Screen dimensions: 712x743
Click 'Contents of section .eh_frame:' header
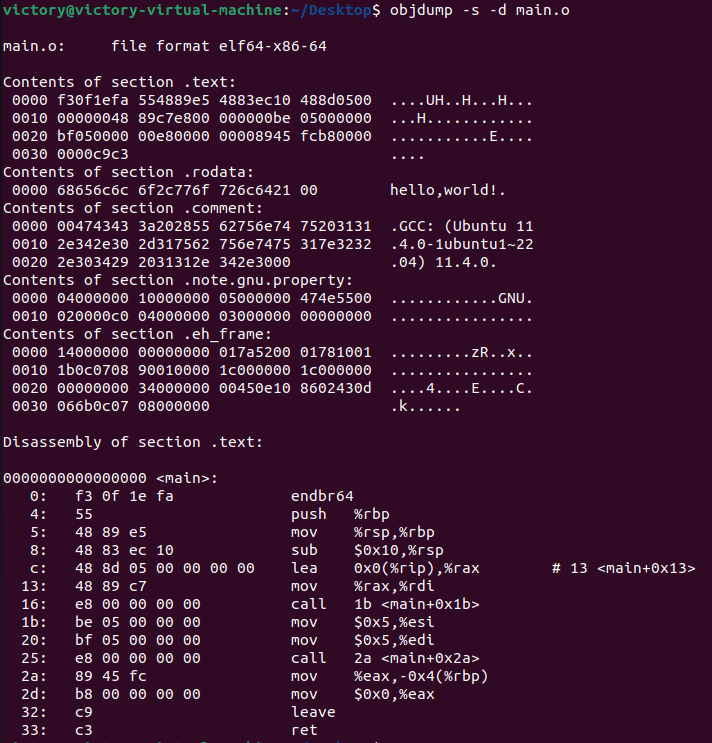pyautogui.click(x=137, y=334)
